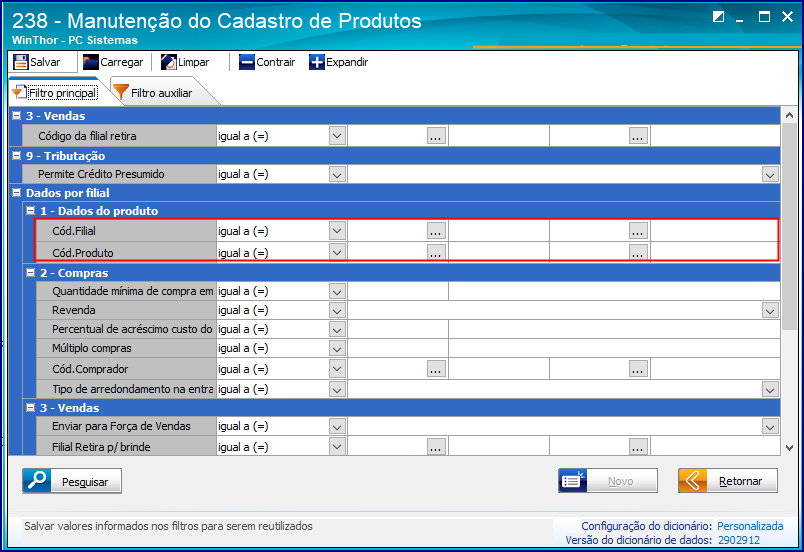Collapse all groups with Contrair

coord(267,62)
